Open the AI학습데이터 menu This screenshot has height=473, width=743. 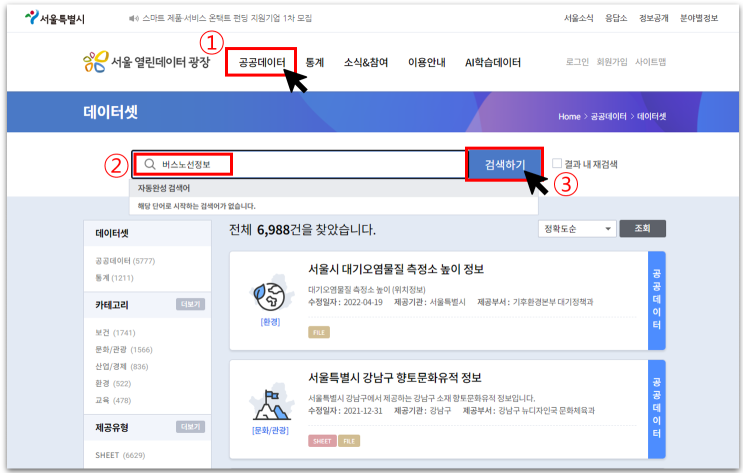coord(493,62)
